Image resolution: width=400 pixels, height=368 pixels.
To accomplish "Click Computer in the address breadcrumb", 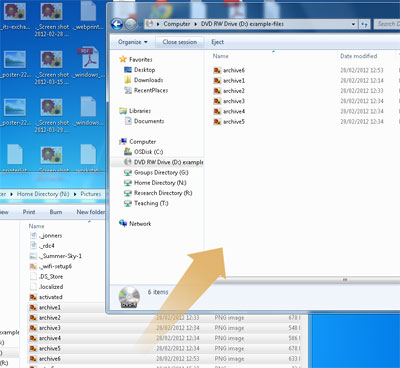I will [177, 24].
